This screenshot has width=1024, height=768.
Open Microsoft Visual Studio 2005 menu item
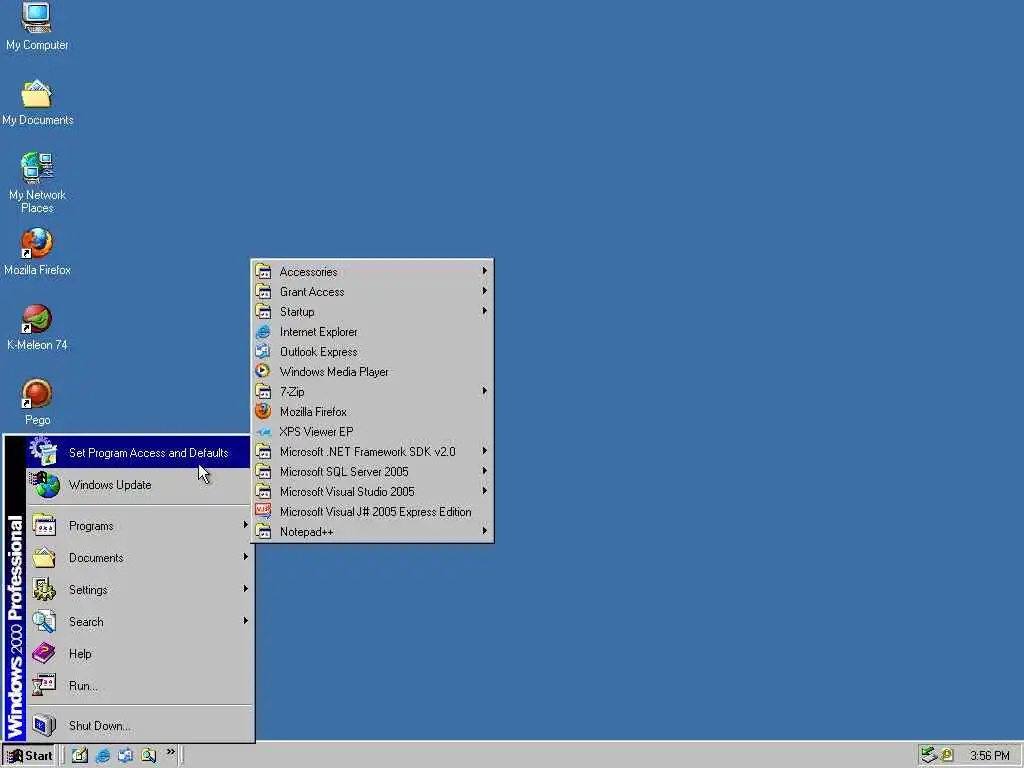(x=372, y=491)
